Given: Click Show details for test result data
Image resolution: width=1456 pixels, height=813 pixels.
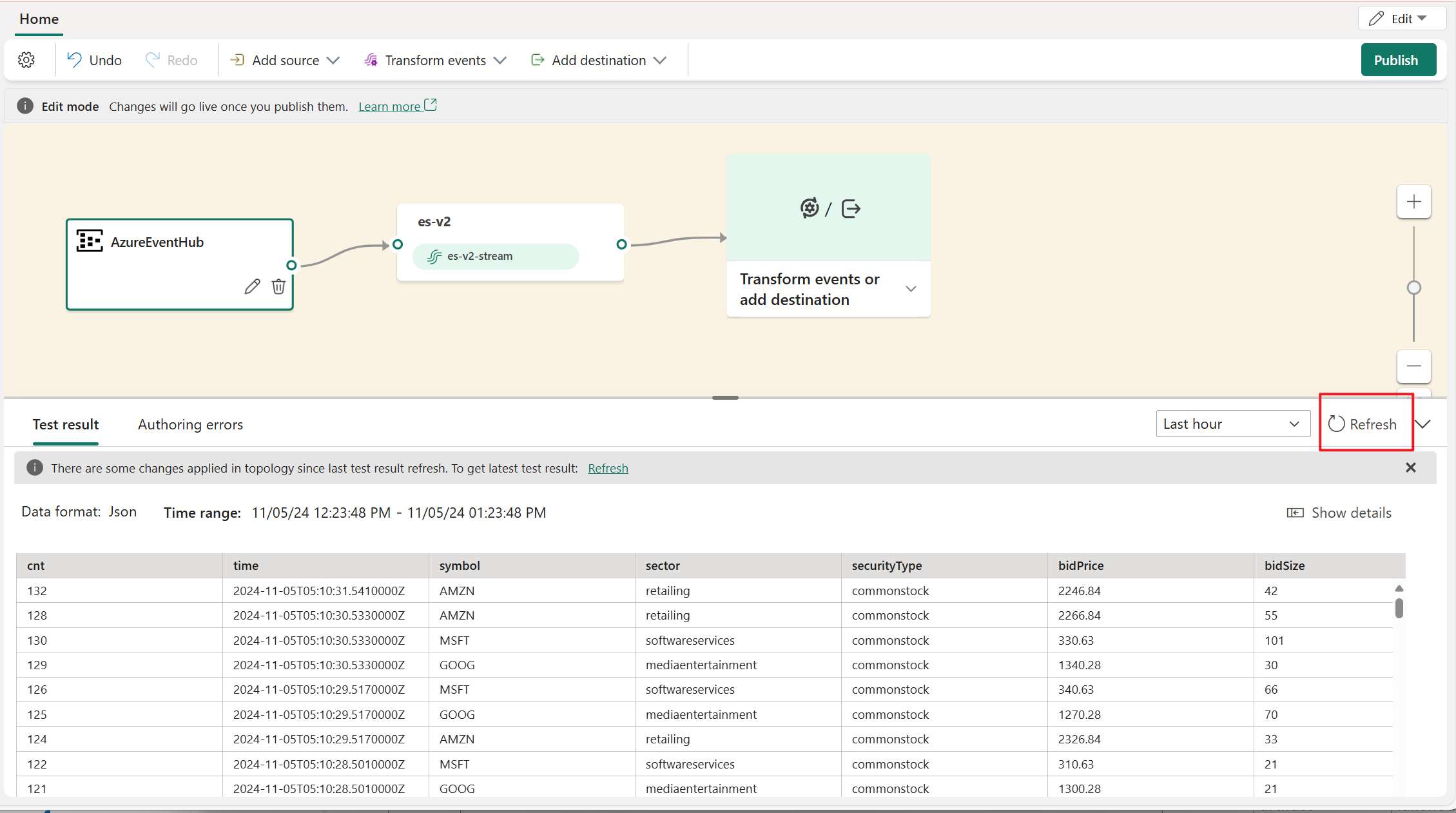Looking at the screenshot, I should click(x=1339, y=512).
